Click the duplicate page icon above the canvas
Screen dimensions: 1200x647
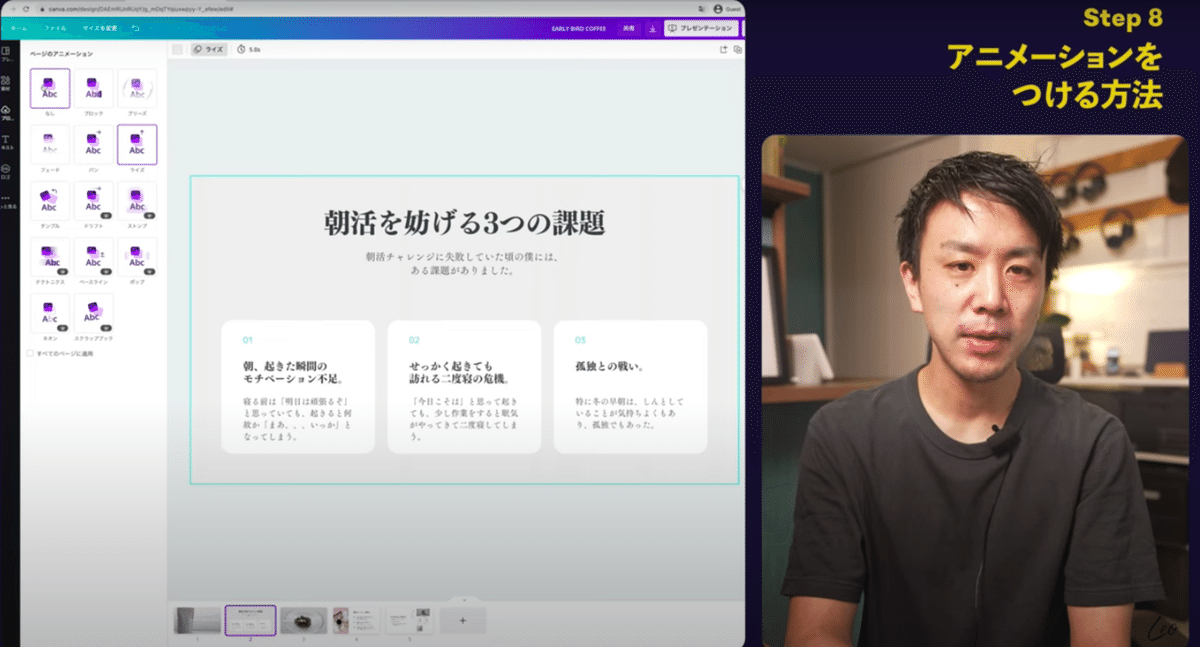click(738, 49)
